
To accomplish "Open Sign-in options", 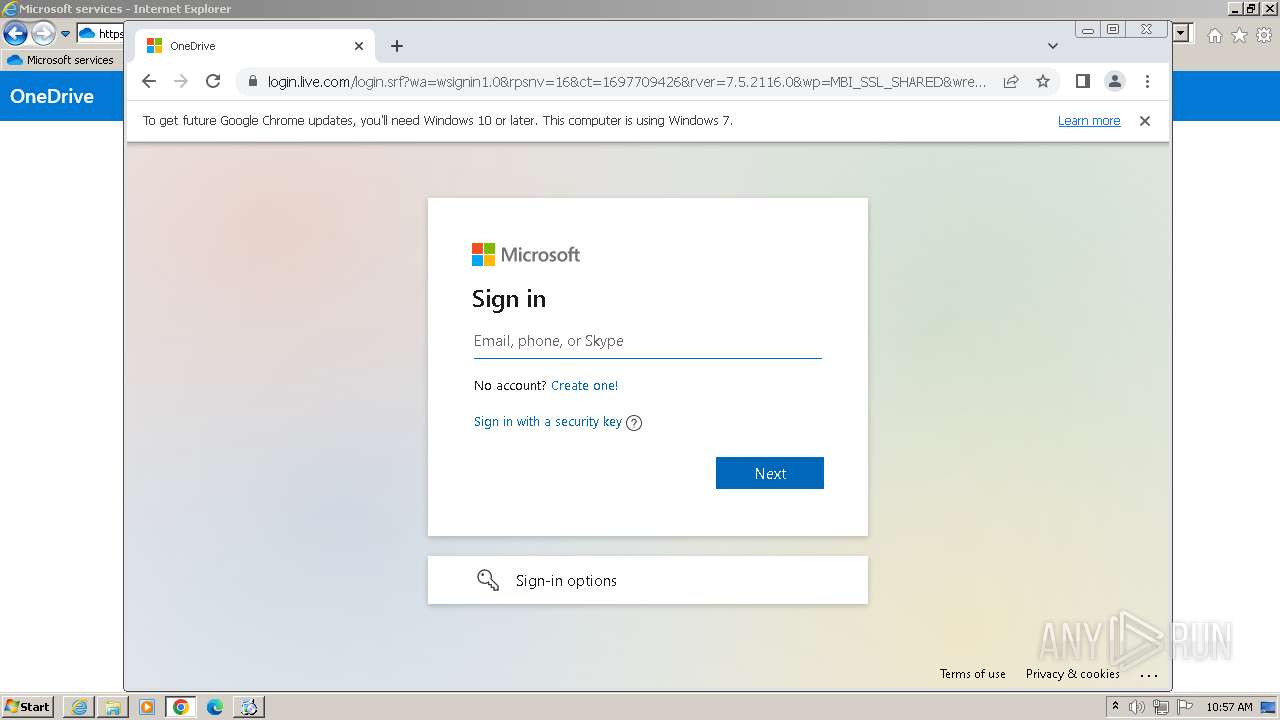I will [648, 580].
